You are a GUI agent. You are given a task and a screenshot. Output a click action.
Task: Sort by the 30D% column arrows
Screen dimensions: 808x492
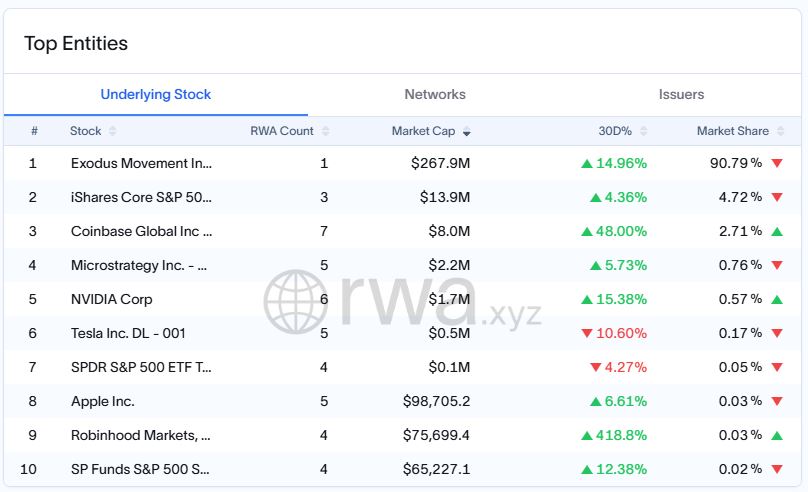point(643,131)
